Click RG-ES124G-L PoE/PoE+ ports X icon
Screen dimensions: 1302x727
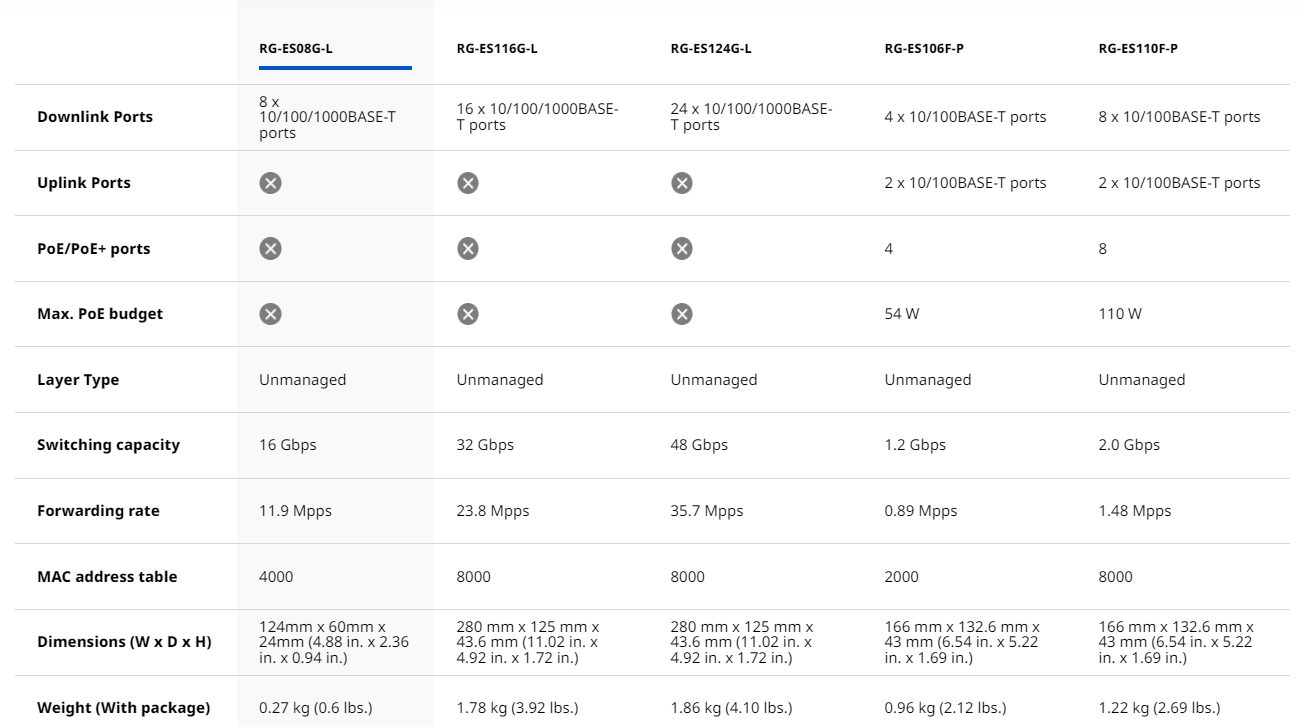click(682, 249)
